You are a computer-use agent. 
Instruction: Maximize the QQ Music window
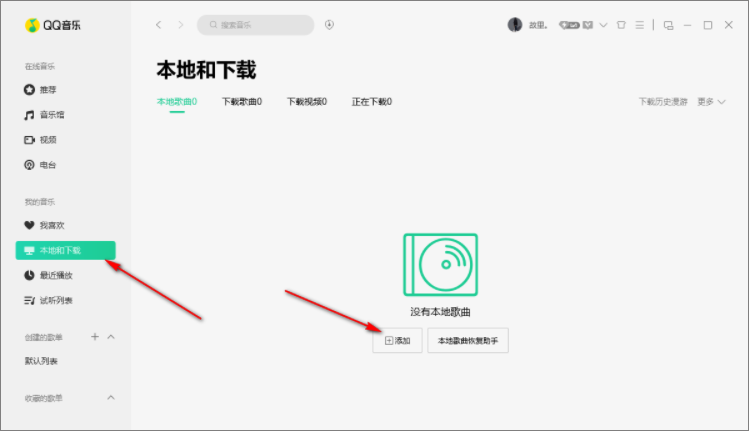(x=708, y=25)
